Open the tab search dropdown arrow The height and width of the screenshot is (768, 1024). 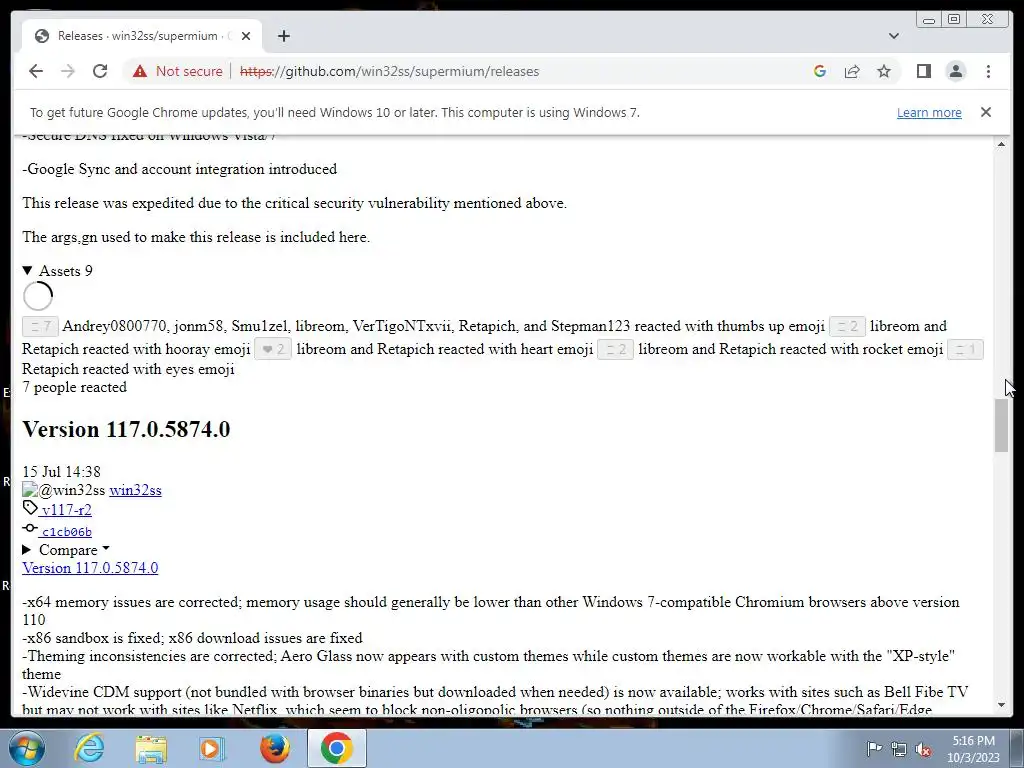(893, 36)
